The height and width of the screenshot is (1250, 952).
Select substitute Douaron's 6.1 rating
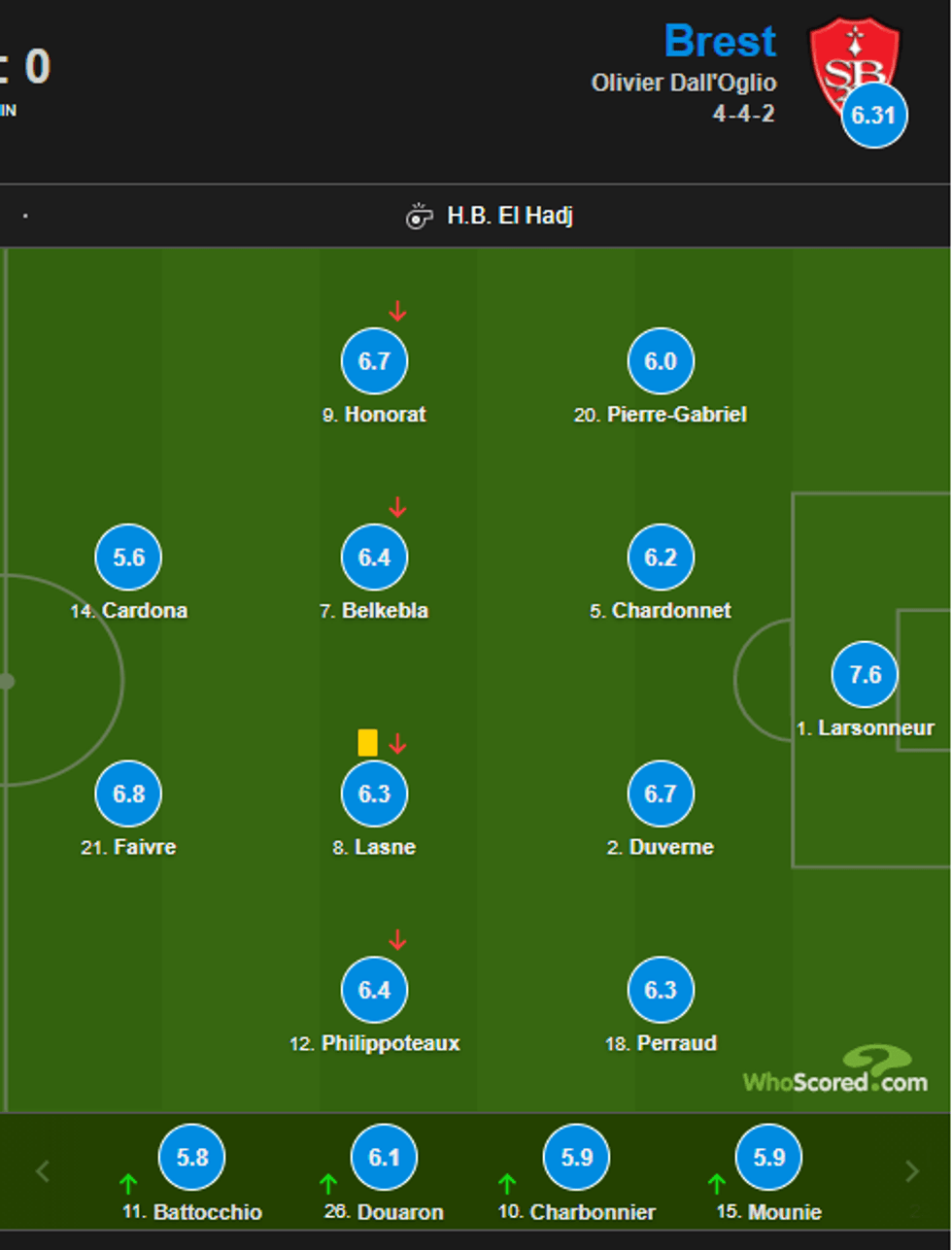tap(384, 1158)
